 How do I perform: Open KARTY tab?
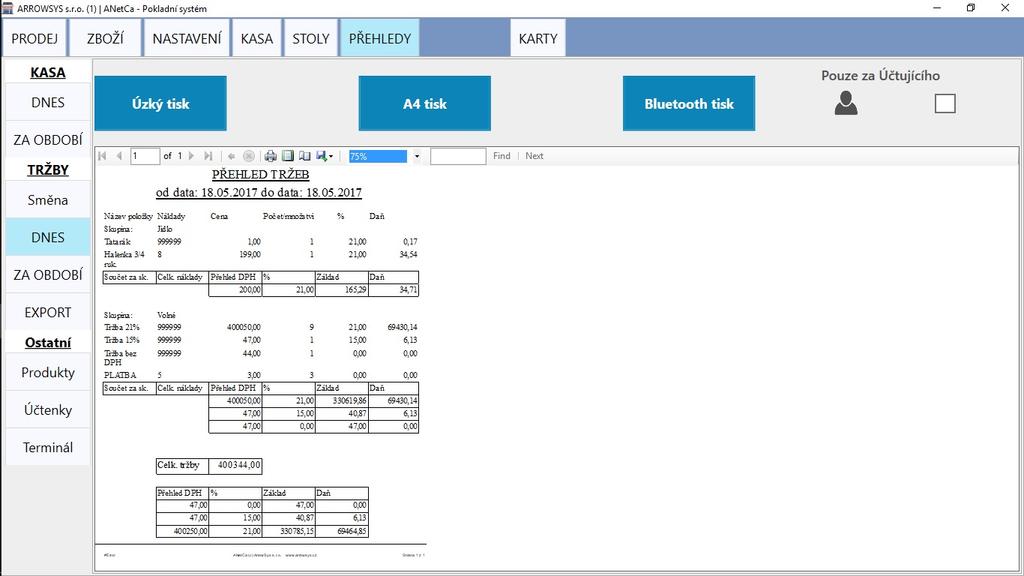[x=538, y=39]
